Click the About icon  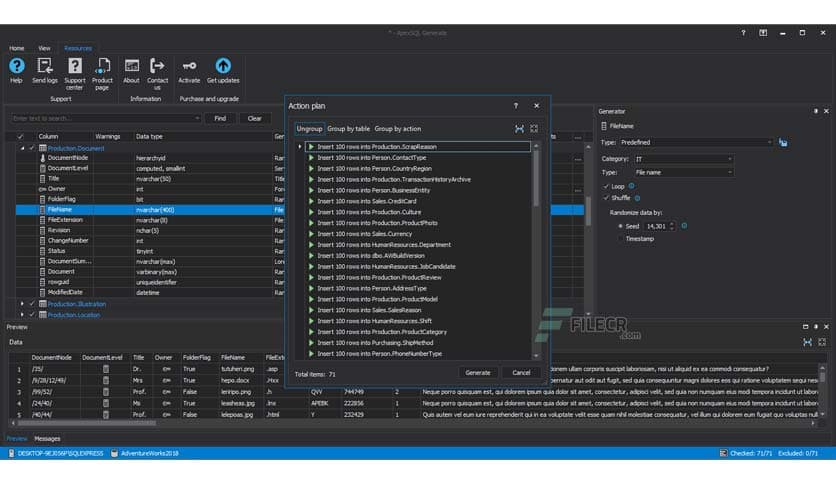click(131, 66)
